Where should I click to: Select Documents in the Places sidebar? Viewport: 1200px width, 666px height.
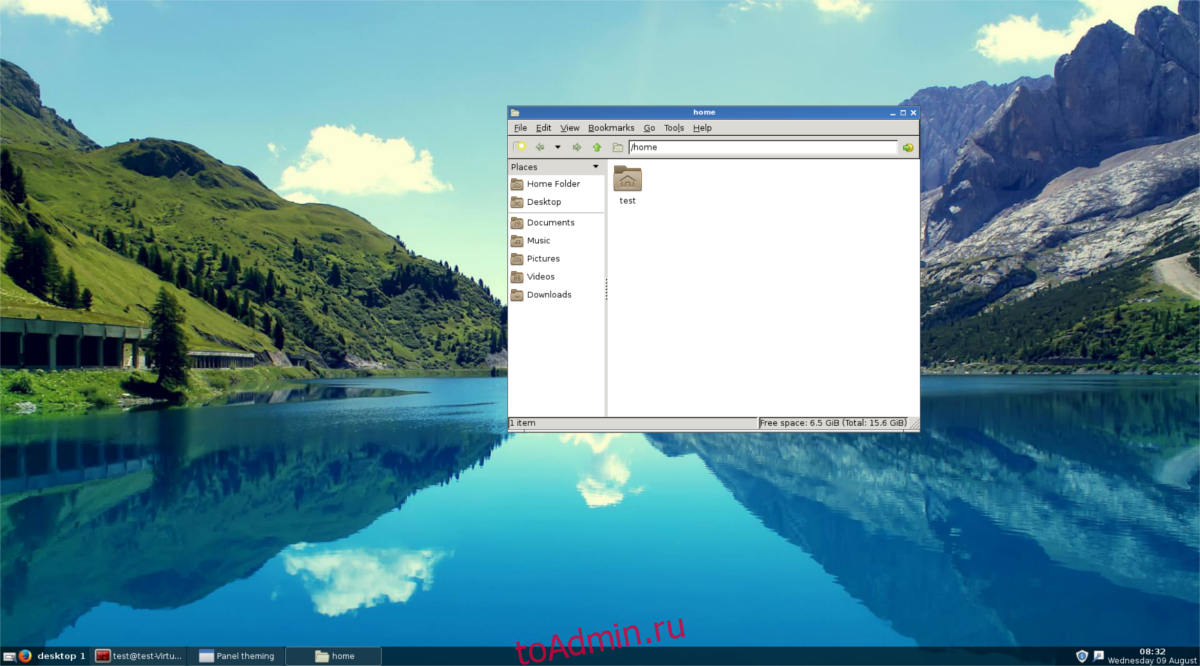tap(550, 223)
